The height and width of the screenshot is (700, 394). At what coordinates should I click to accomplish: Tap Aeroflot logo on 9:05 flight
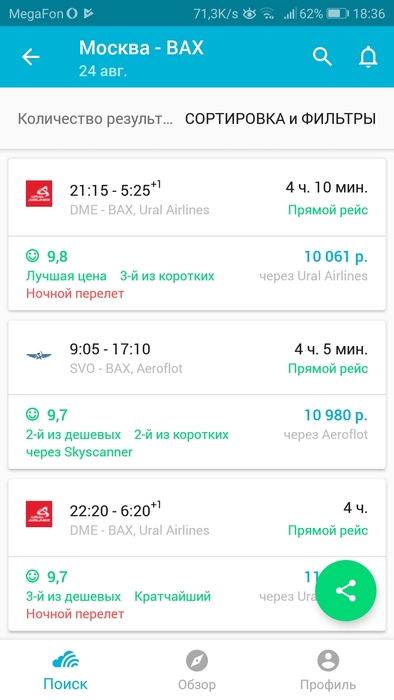[39, 355]
